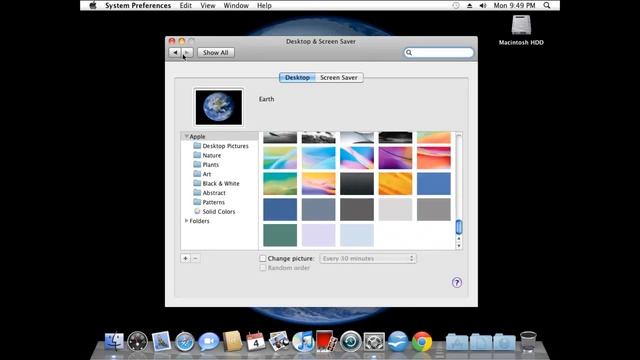Enable the Change picture checkbox
Image resolution: width=640 pixels, height=360 pixels.
(263, 258)
